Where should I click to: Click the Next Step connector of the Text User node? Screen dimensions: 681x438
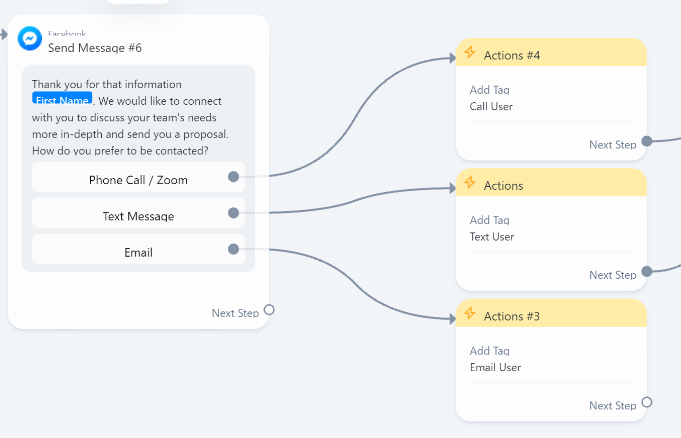[x=647, y=271]
